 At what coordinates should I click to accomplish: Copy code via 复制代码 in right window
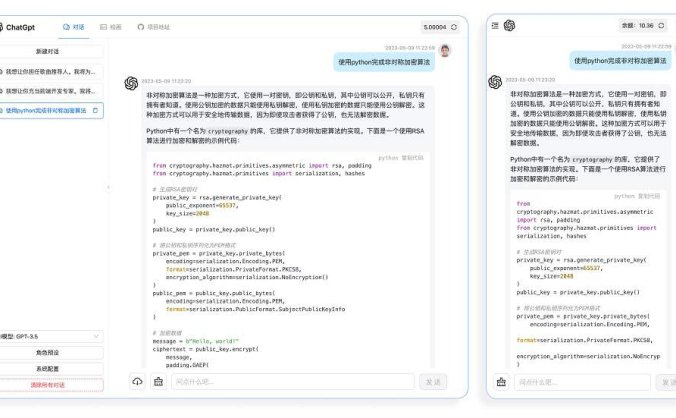[649, 197]
